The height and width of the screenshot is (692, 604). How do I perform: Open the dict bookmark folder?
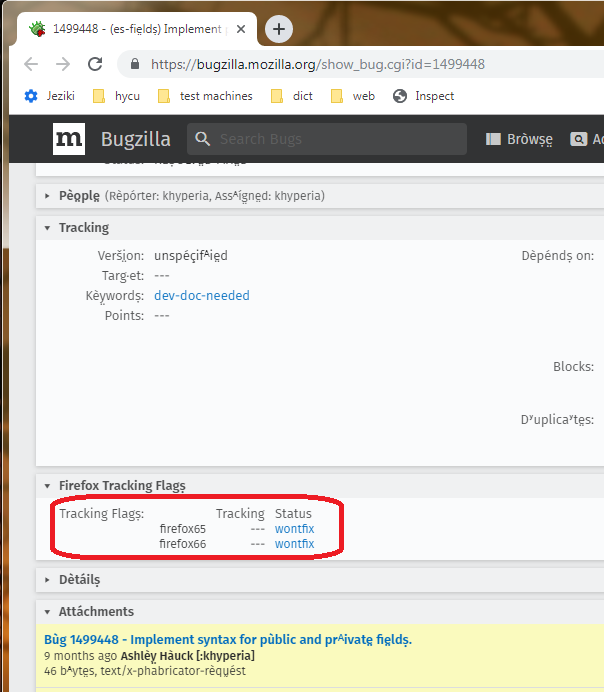(292, 96)
